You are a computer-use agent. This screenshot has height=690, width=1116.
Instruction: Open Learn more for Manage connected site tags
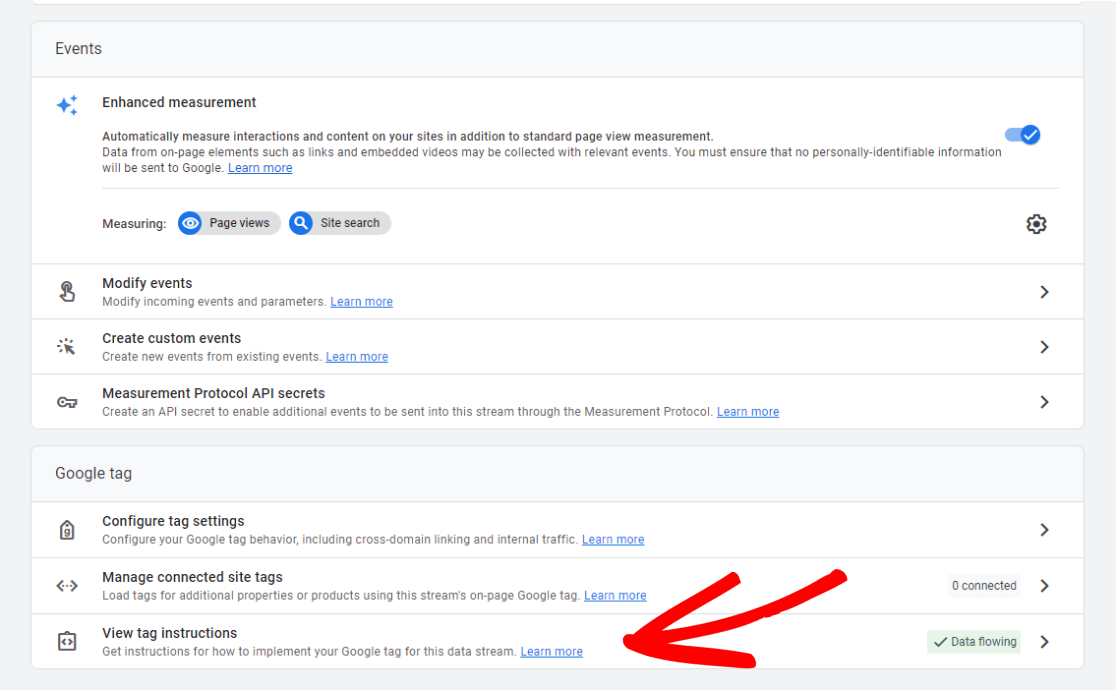tap(615, 595)
